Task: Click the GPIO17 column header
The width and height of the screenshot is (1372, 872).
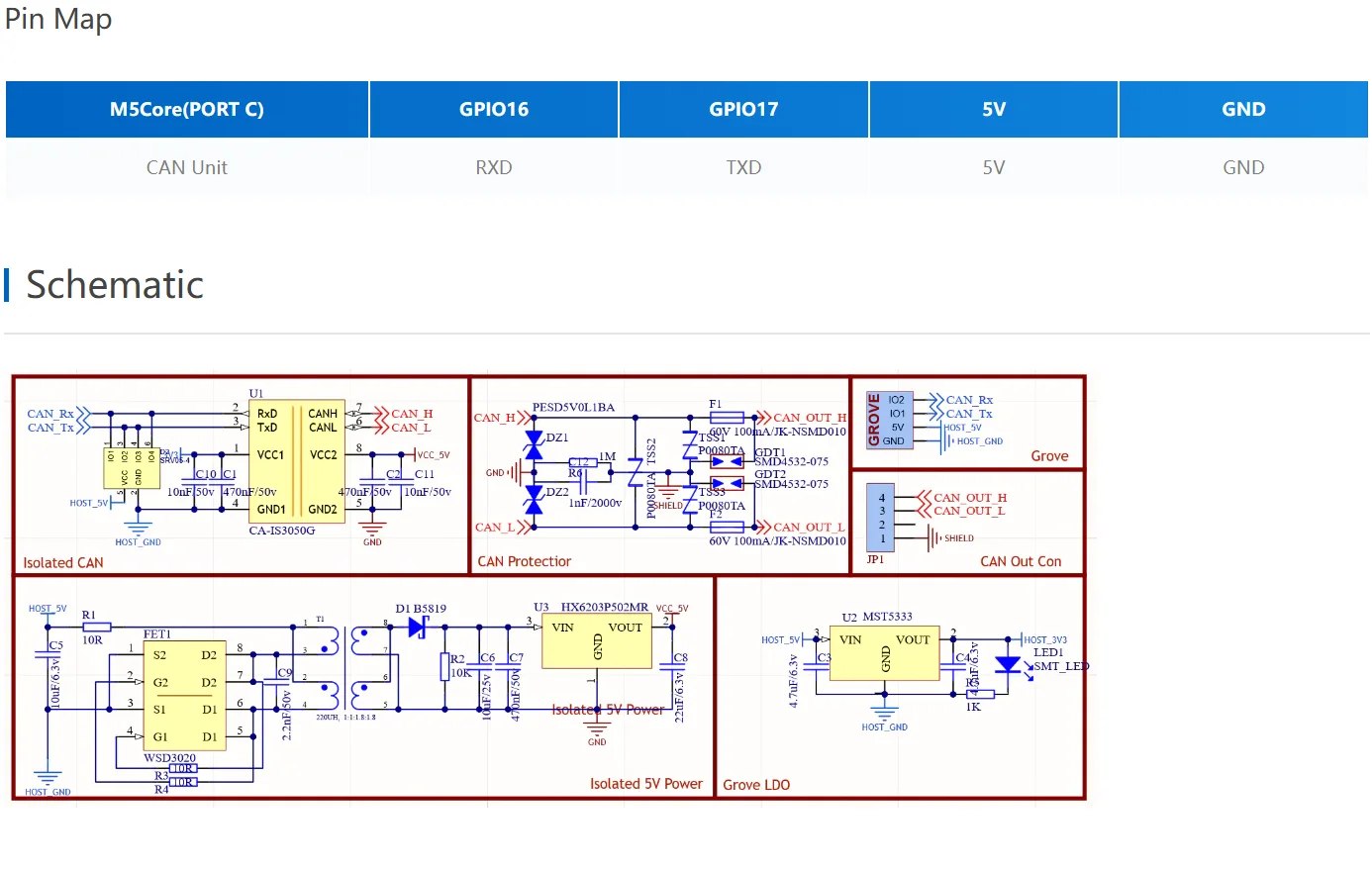Action: pos(743,110)
